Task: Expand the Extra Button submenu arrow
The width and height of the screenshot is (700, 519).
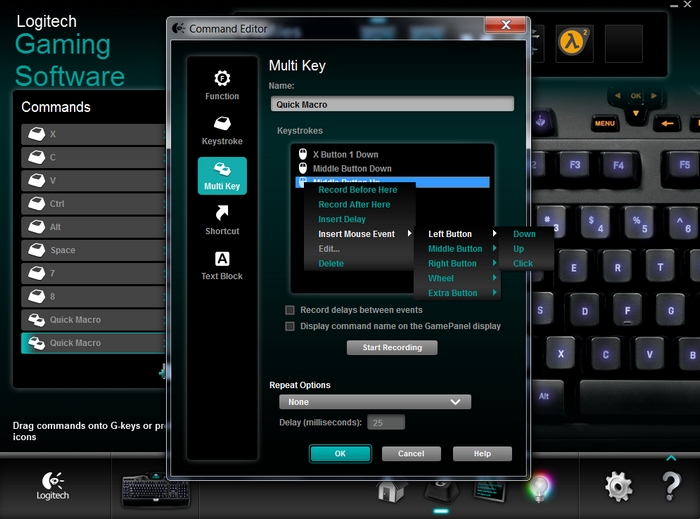Action: (494, 292)
